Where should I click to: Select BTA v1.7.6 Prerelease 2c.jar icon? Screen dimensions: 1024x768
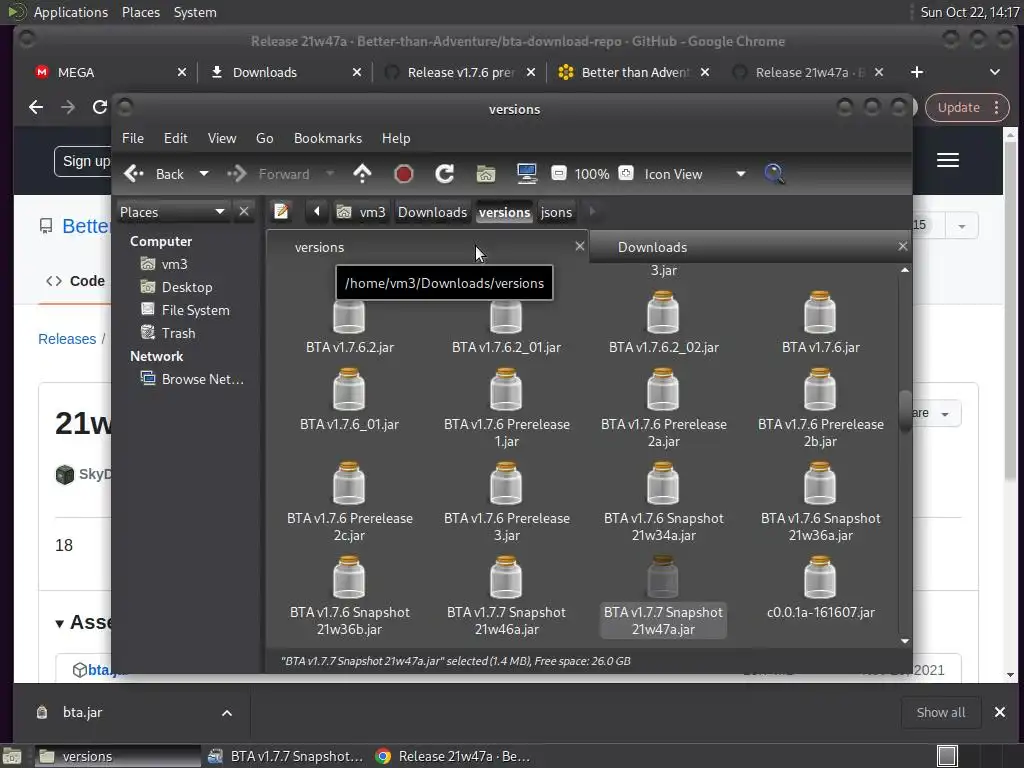pos(349,483)
